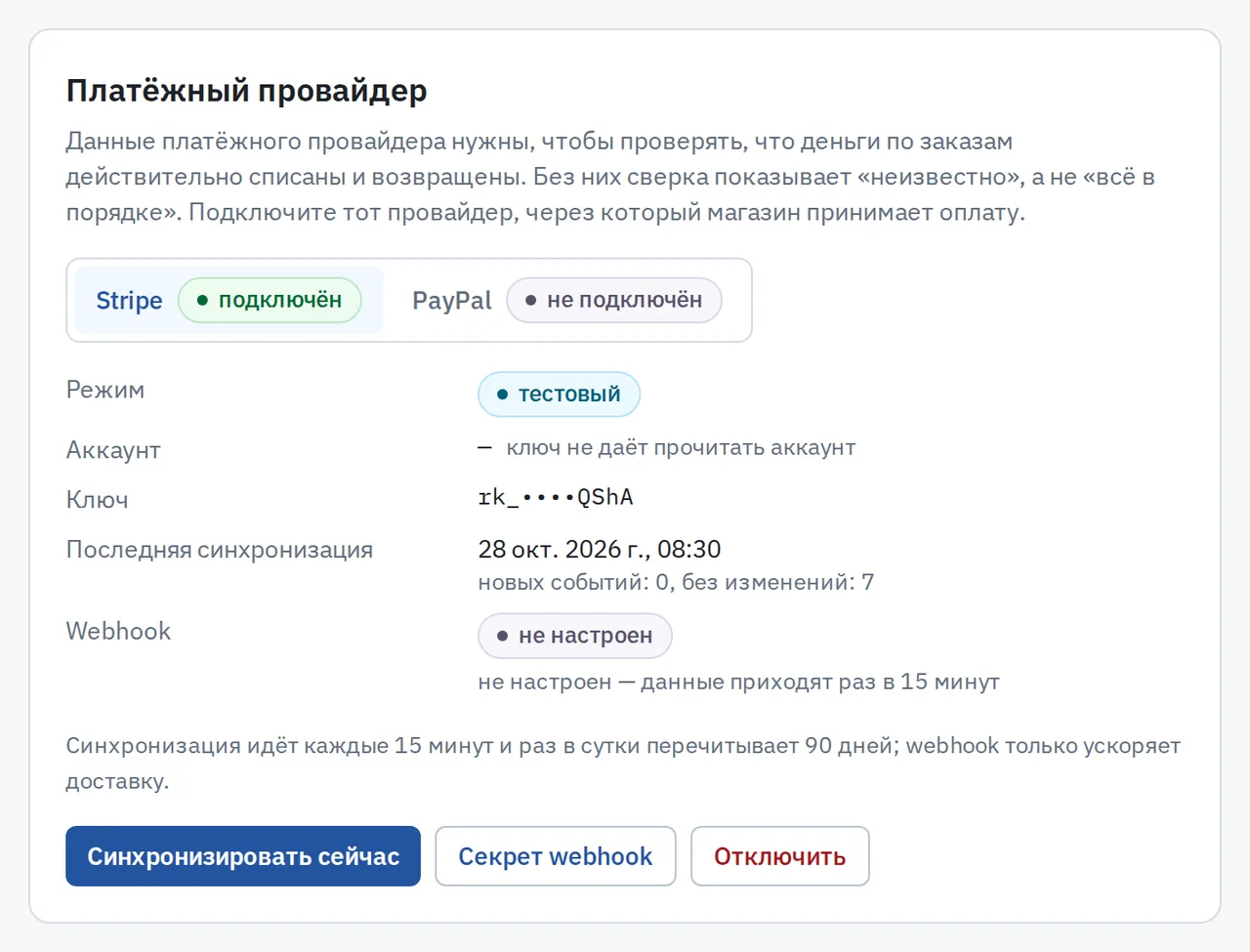Click the «не настроен» webhook badge

[575, 636]
